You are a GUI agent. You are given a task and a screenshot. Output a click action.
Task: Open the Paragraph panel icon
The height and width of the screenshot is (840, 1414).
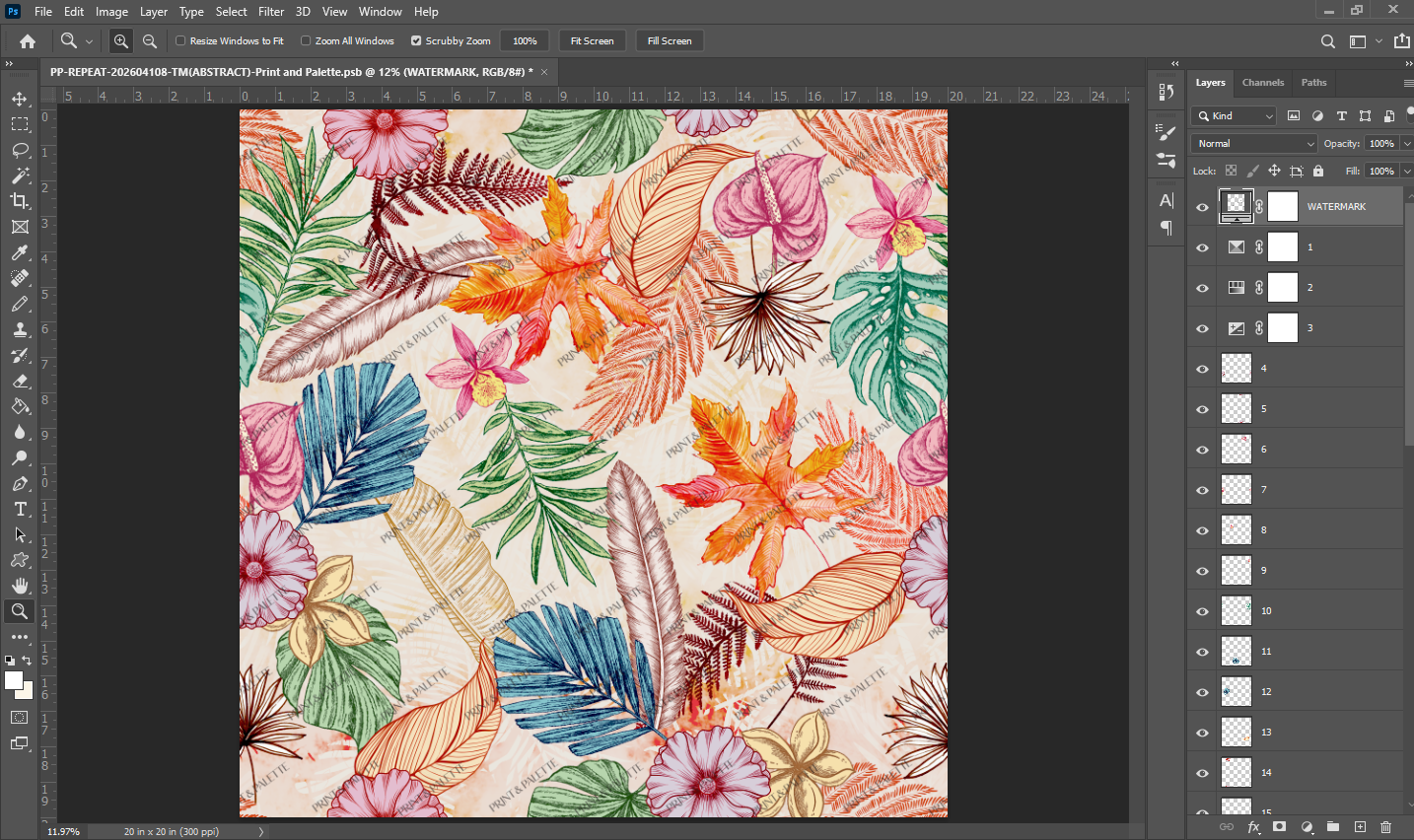click(1167, 228)
